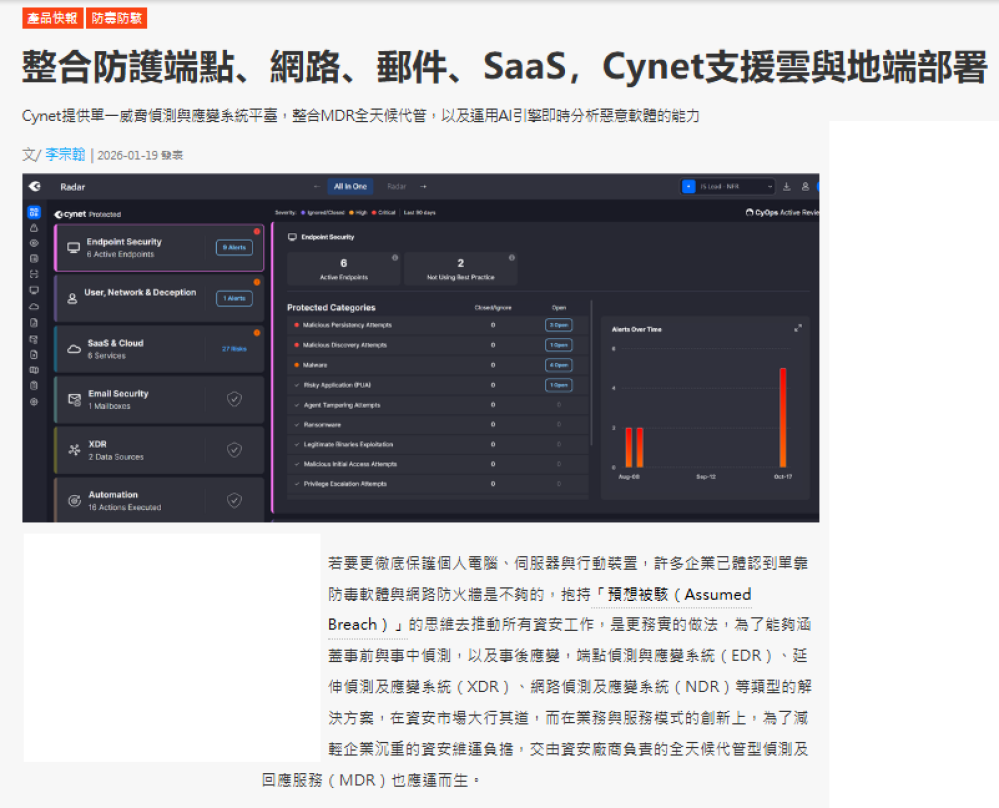Click the info icon on Active Endpoints card
The width and height of the screenshot is (999, 808).
point(395,258)
